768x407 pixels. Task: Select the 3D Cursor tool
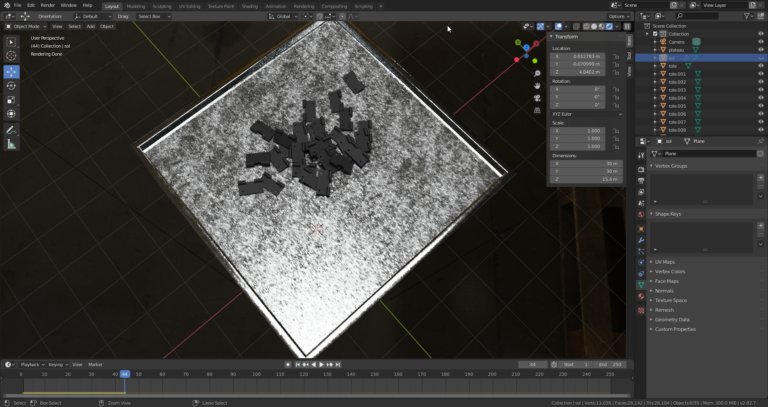coord(11,56)
